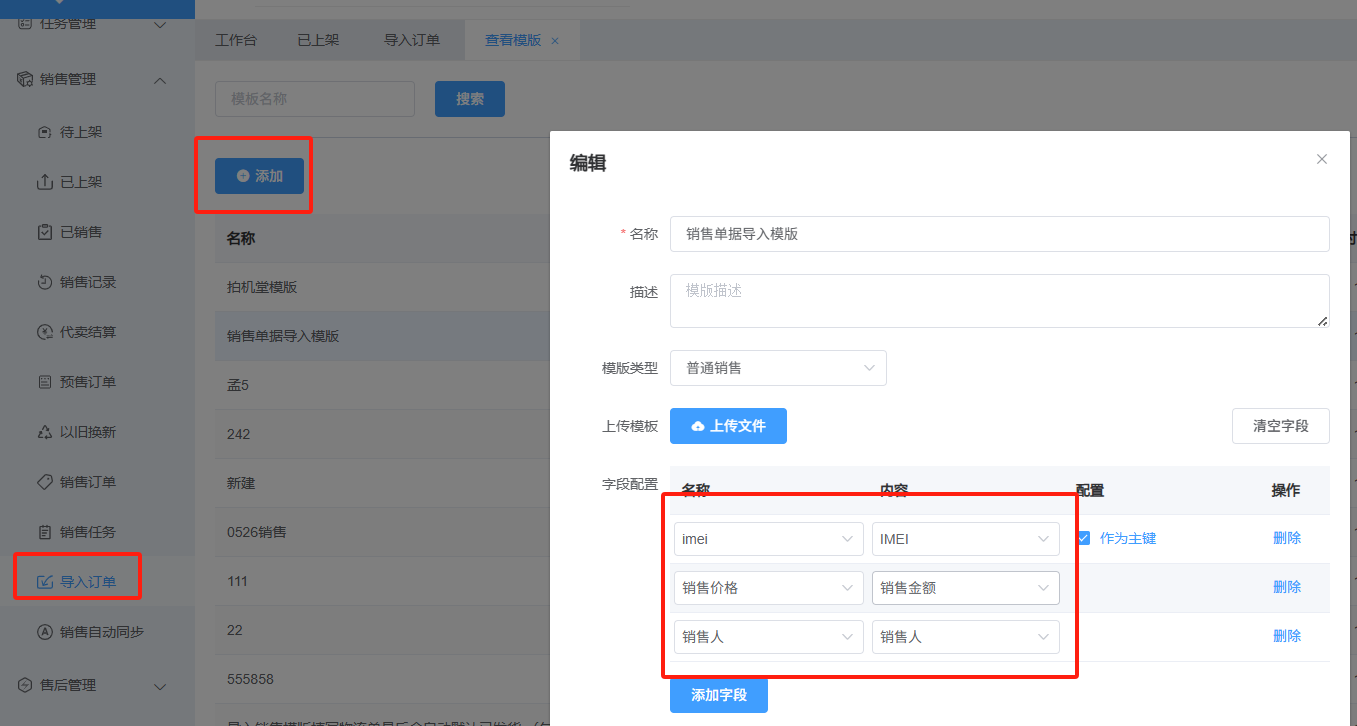Click the 销售订单 tag icon
1357x726 pixels.
[44, 482]
